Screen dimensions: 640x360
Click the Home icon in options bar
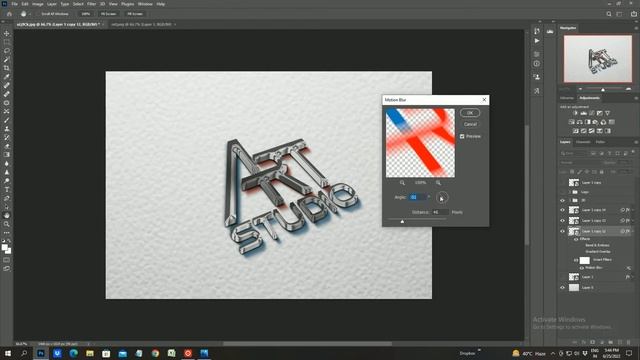[x=9, y=14]
